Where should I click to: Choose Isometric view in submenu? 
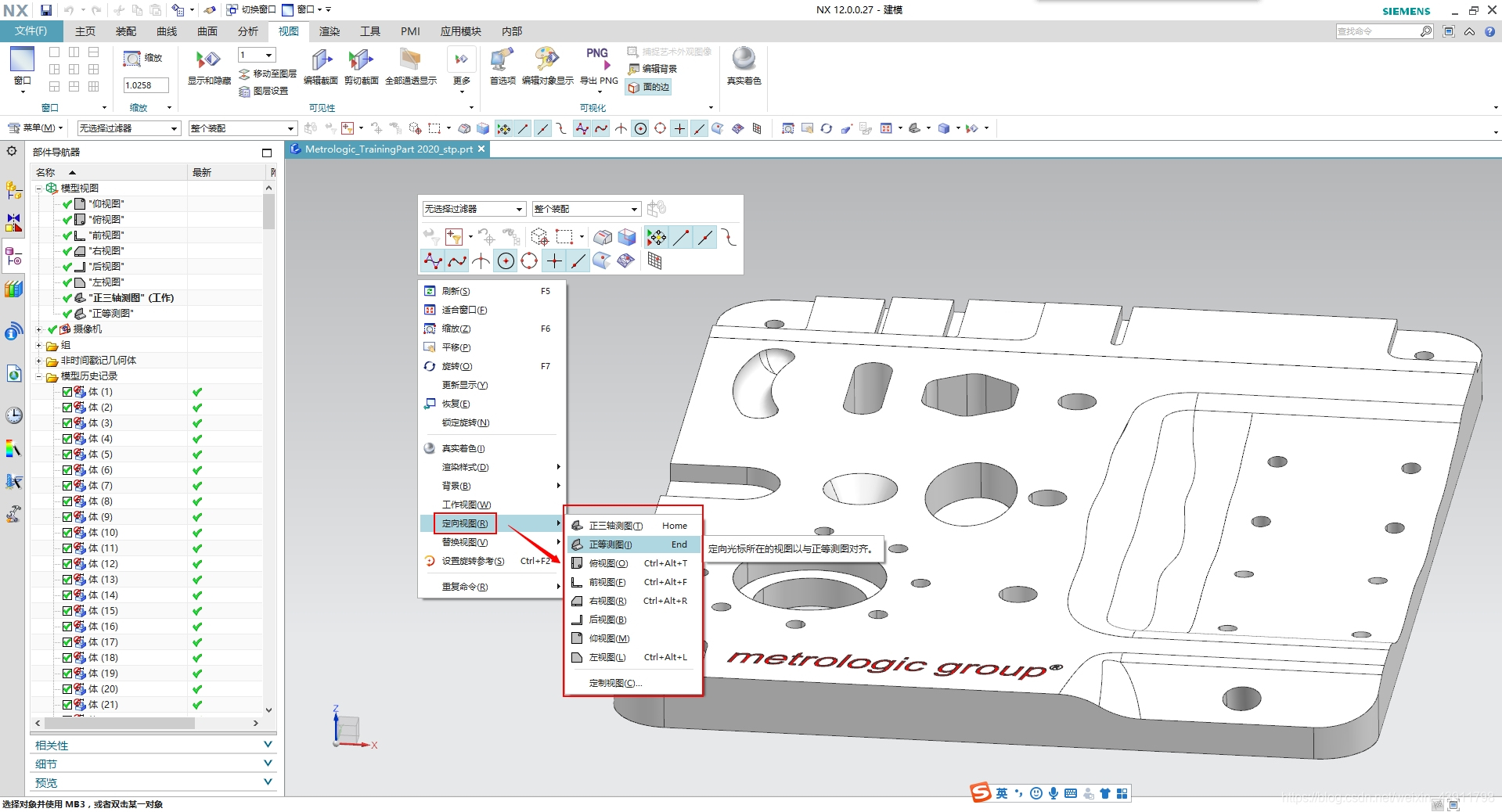coord(632,544)
